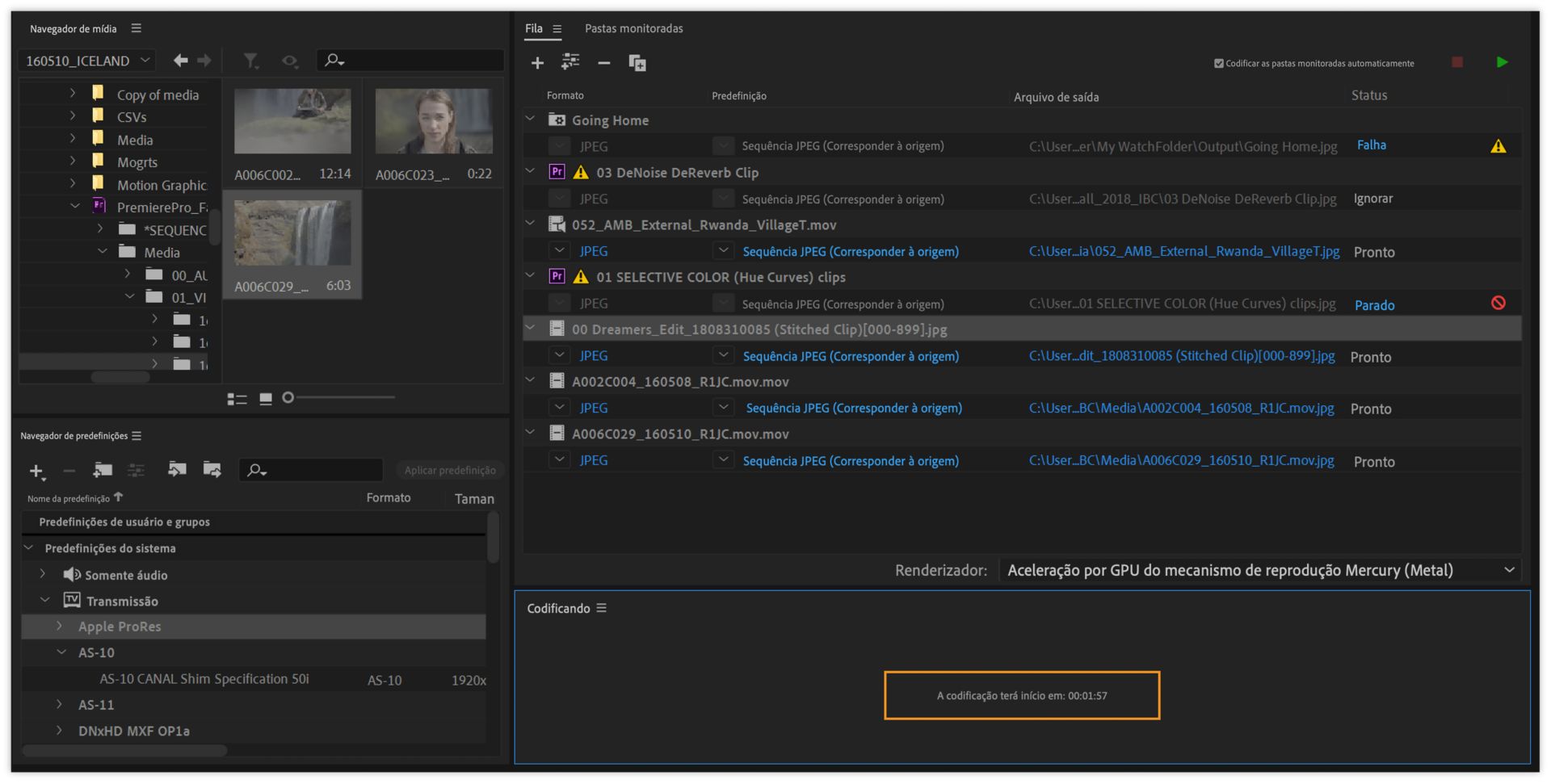The image size is (1551, 784).
Task: Remove selected queue item with minus icon
Action: [x=603, y=63]
